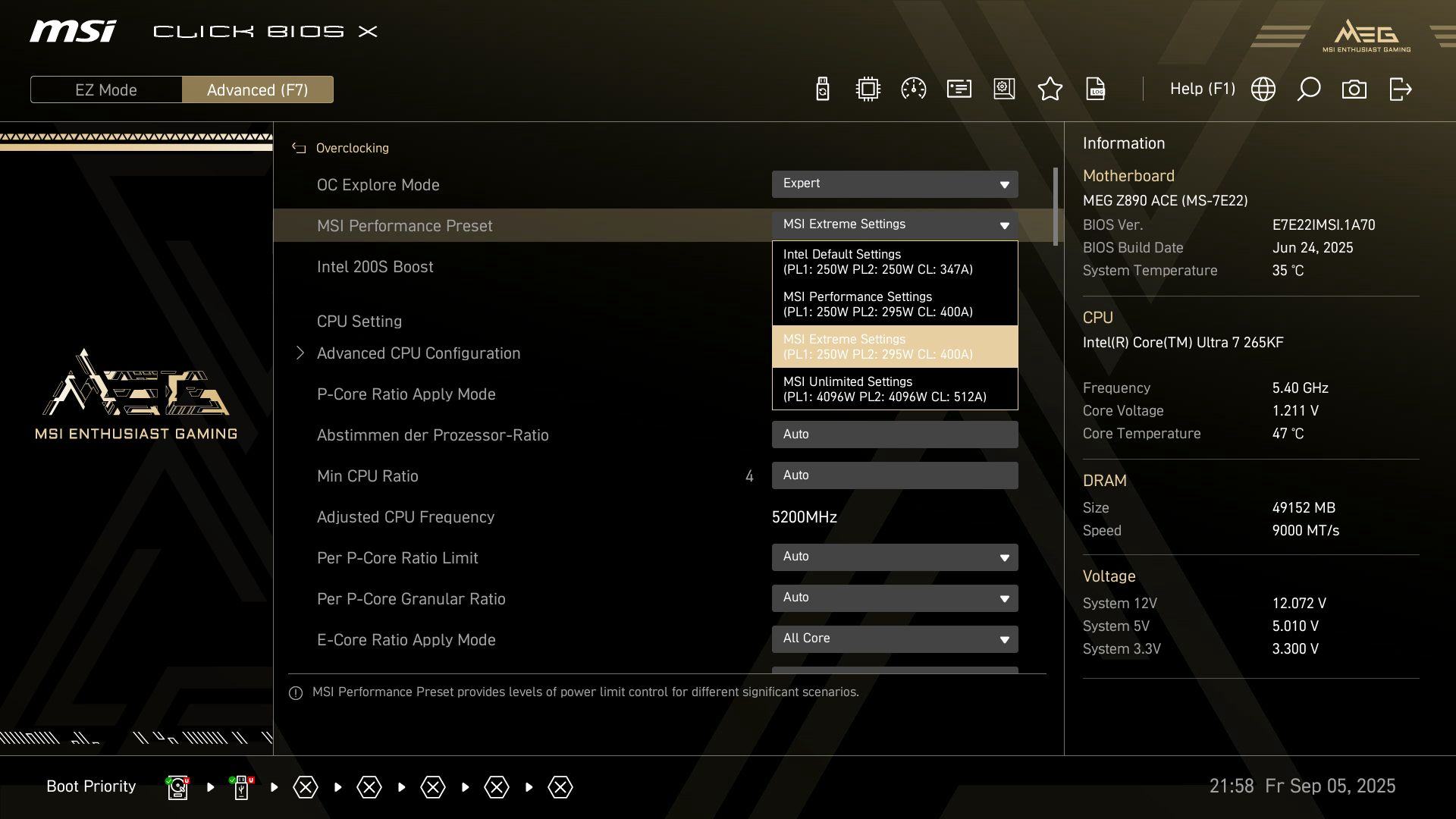The width and height of the screenshot is (1456, 819).
Task: Switch to EZ Mode
Action: [x=106, y=89]
